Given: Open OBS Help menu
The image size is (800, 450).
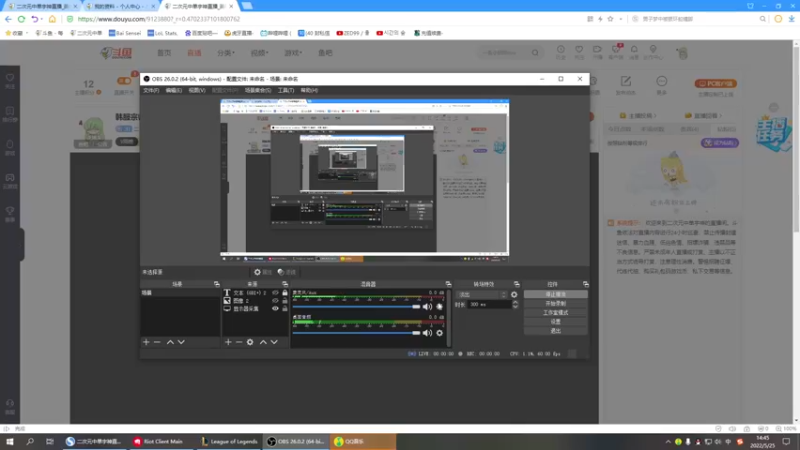Looking at the screenshot, I should coord(309,90).
